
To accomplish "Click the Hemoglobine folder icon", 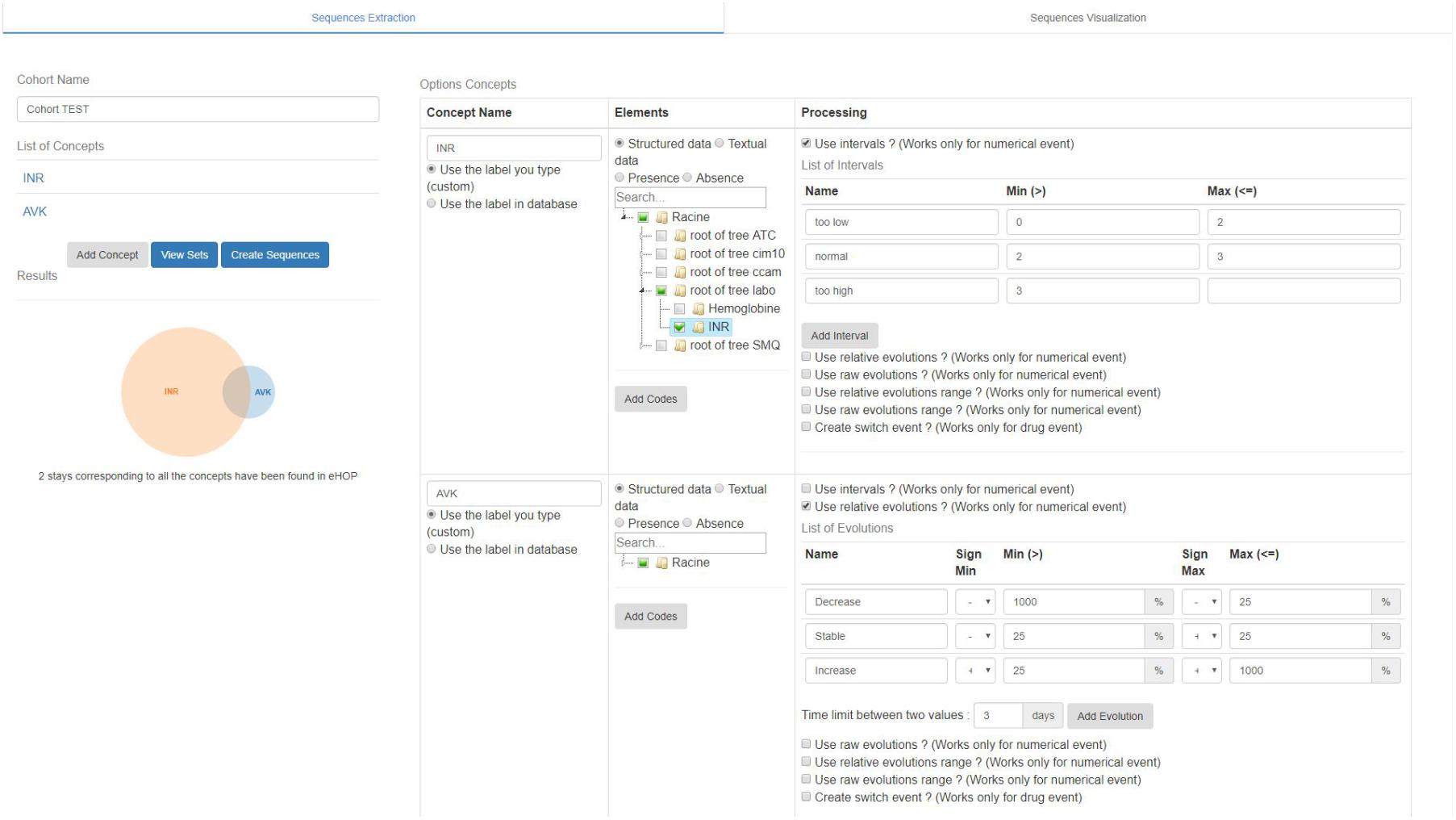I will (x=699, y=309).
